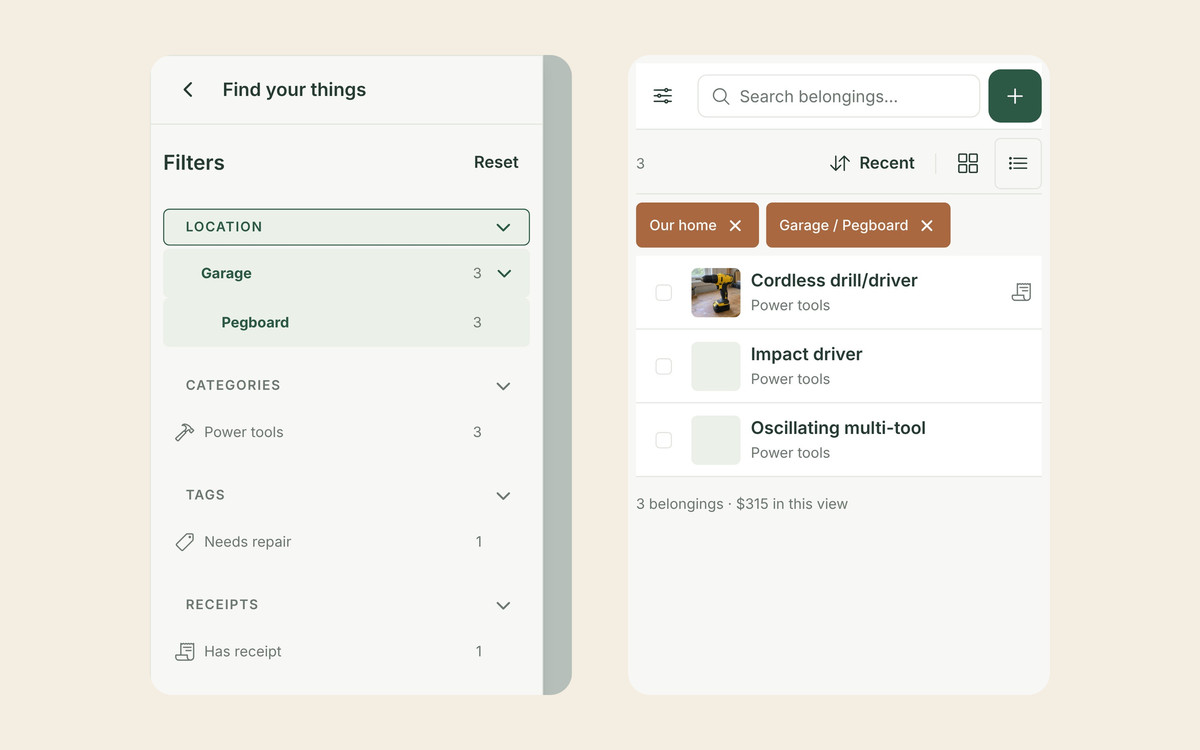Go back using the left arrow icon
The height and width of the screenshot is (750, 1200).
click(188, 90)
